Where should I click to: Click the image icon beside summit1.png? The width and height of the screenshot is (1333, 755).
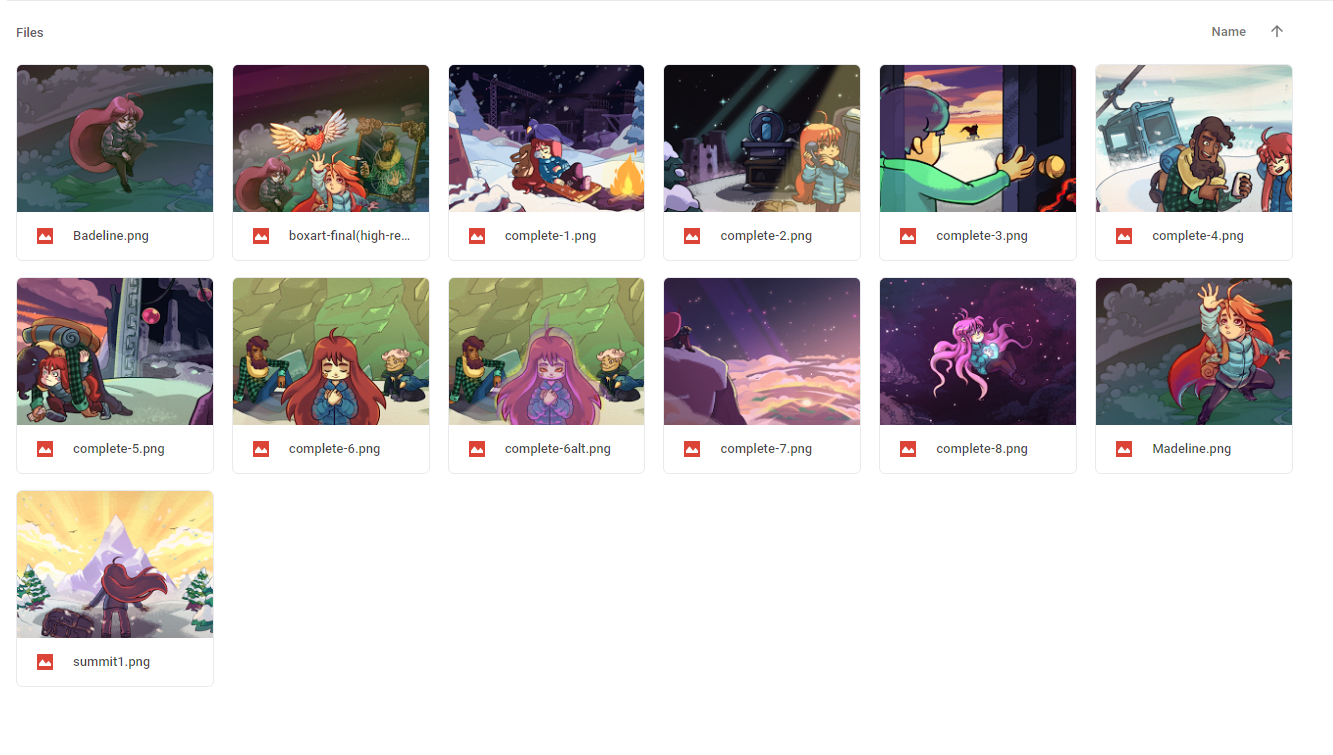pos(45,662)
